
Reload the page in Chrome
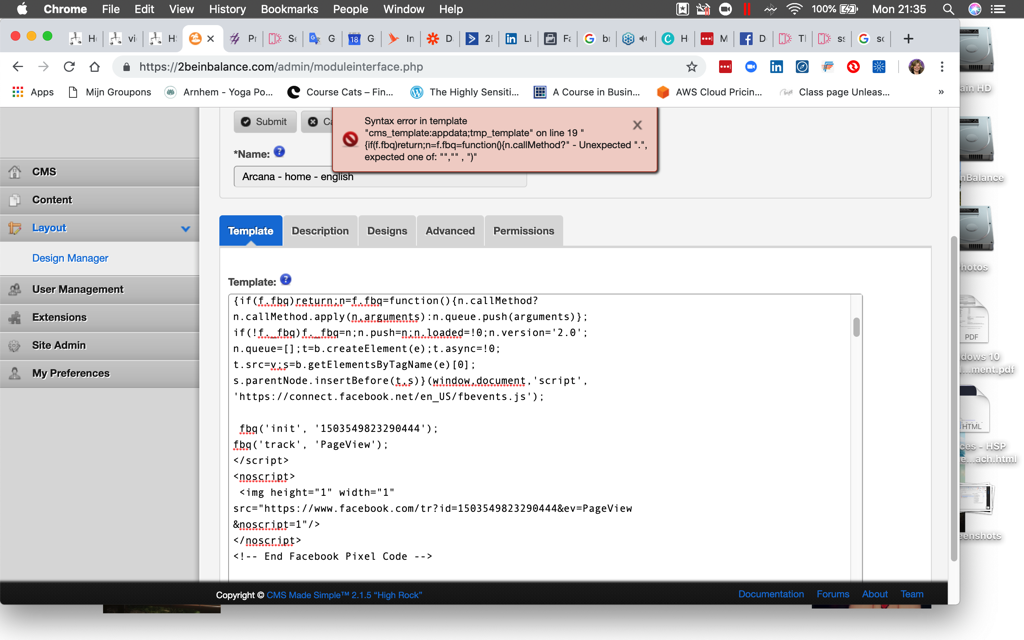coord(69,67)
